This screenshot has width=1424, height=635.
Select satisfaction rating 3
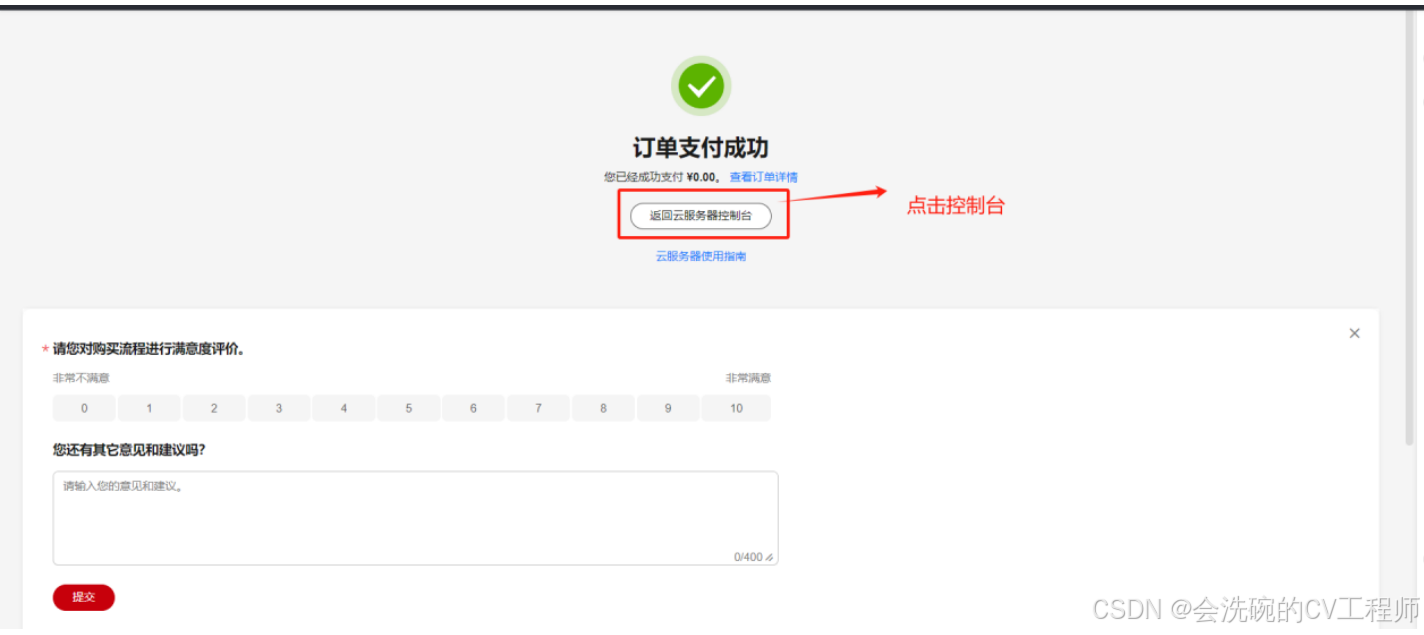279,408
